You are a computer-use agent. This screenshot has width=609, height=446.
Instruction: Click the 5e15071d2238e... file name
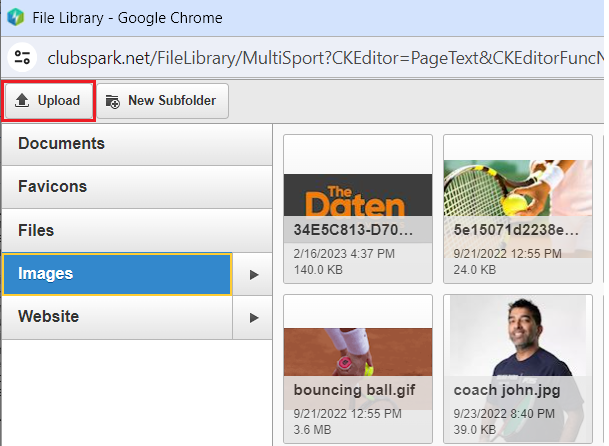point(514,227)
